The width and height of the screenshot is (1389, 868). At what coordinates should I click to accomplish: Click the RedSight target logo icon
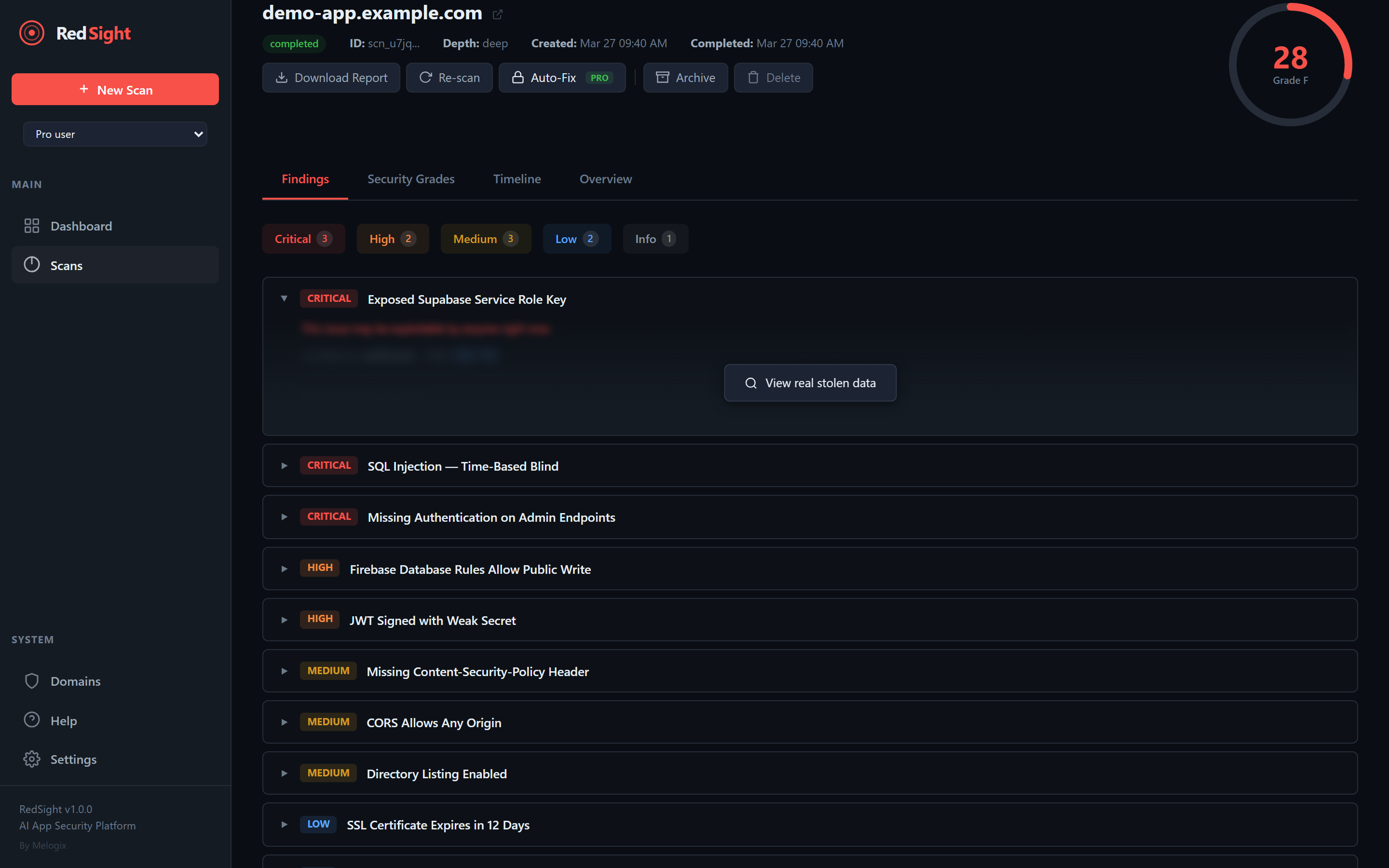31,33
